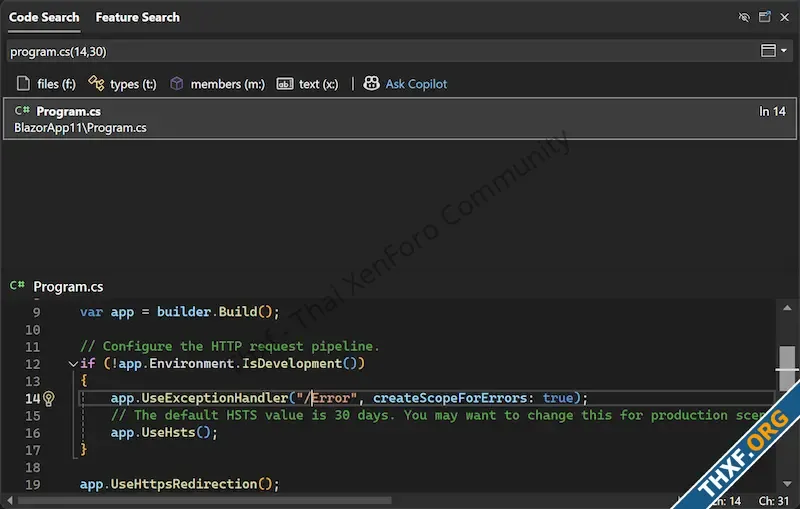Click the Copilot icon next to Ask Copilot
The width and height of the screenshot is (800, 509).
coord(371,83)
